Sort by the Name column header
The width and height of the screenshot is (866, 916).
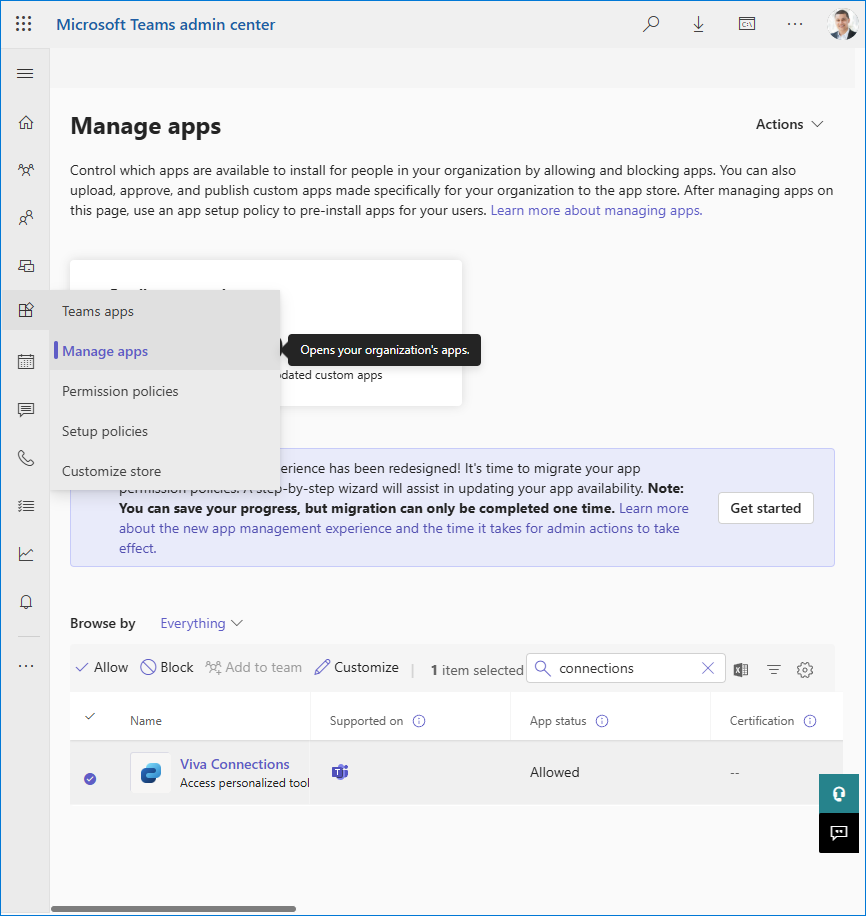pos(146,721)
